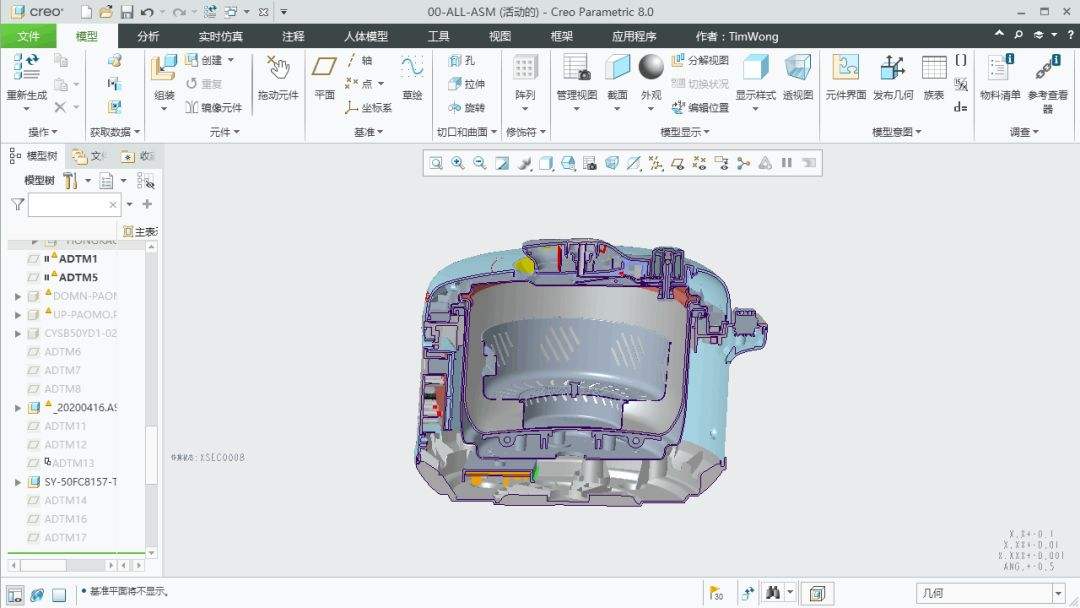Click the 拉伸 extrude tool

click(467, 84)
